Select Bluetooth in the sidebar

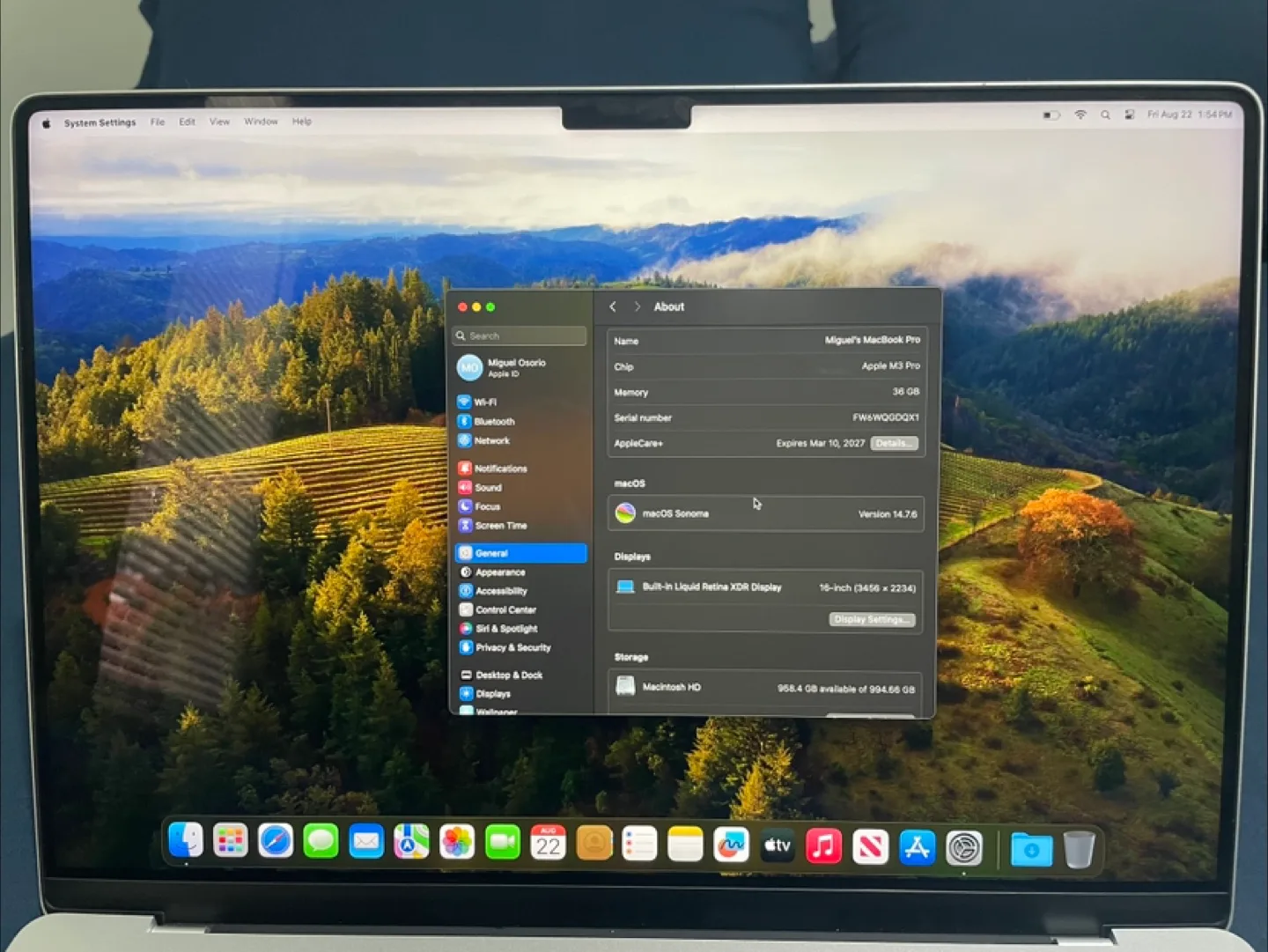(x=493, y=422)
